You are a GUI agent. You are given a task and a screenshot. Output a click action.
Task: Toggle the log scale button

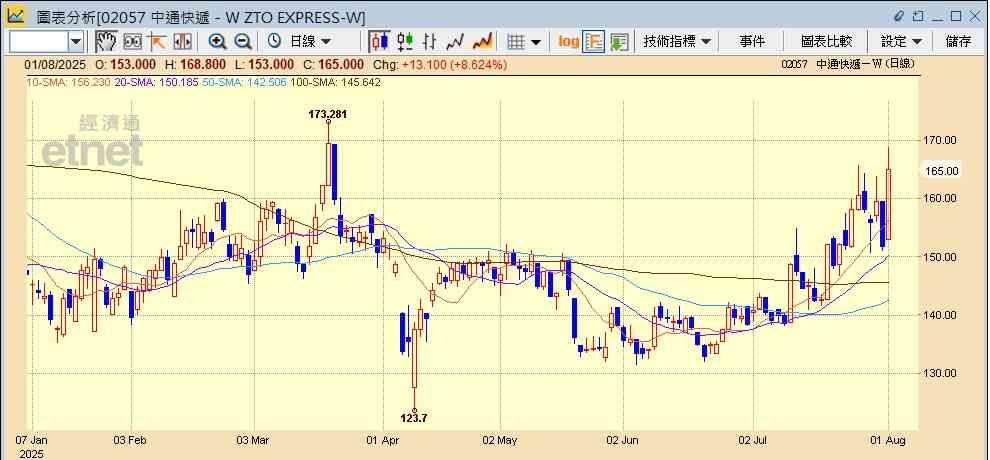point(568,42)
